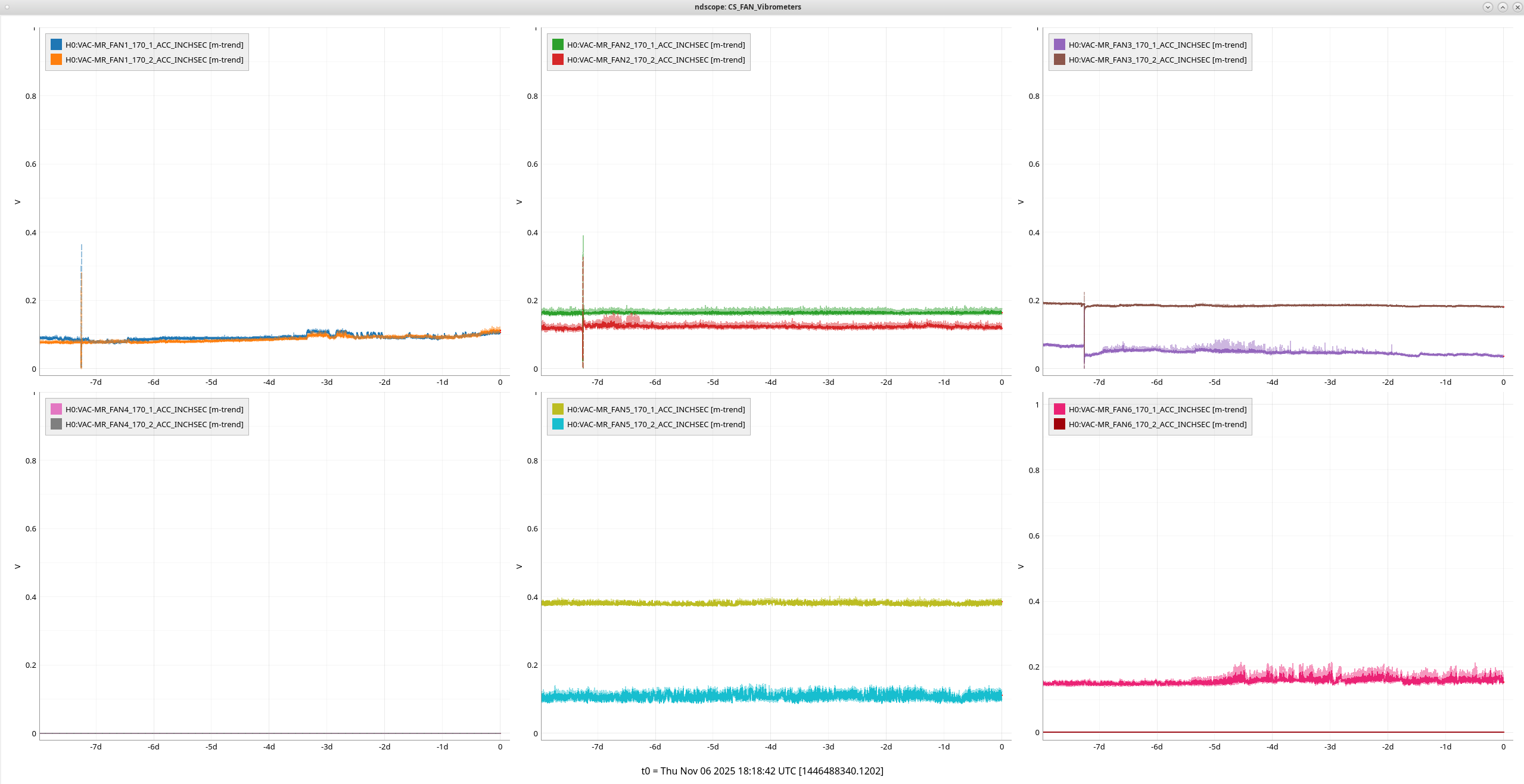Click the blue FAN1_170_1 legend swatch

pyautogui.click(x=56, y=45)
